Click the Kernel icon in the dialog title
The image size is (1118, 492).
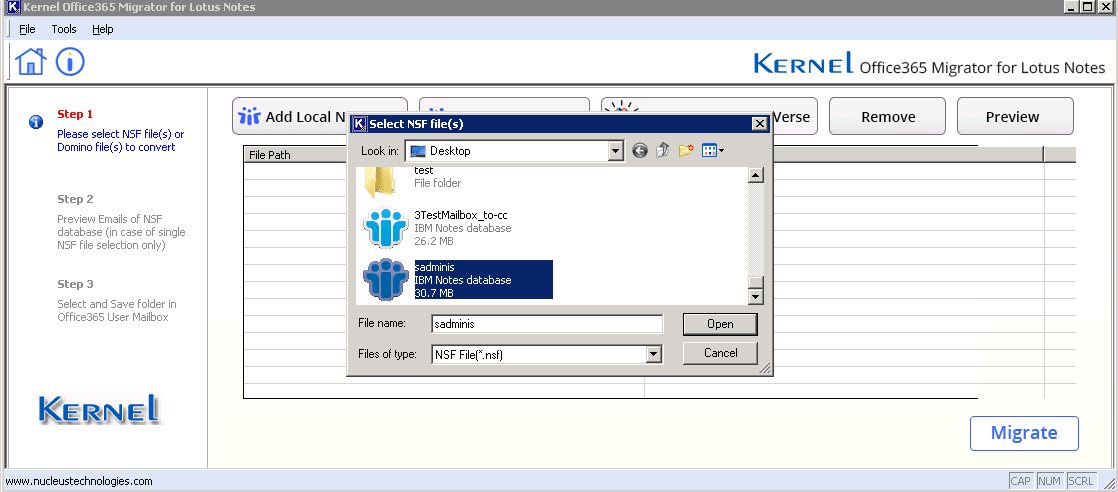359,124
